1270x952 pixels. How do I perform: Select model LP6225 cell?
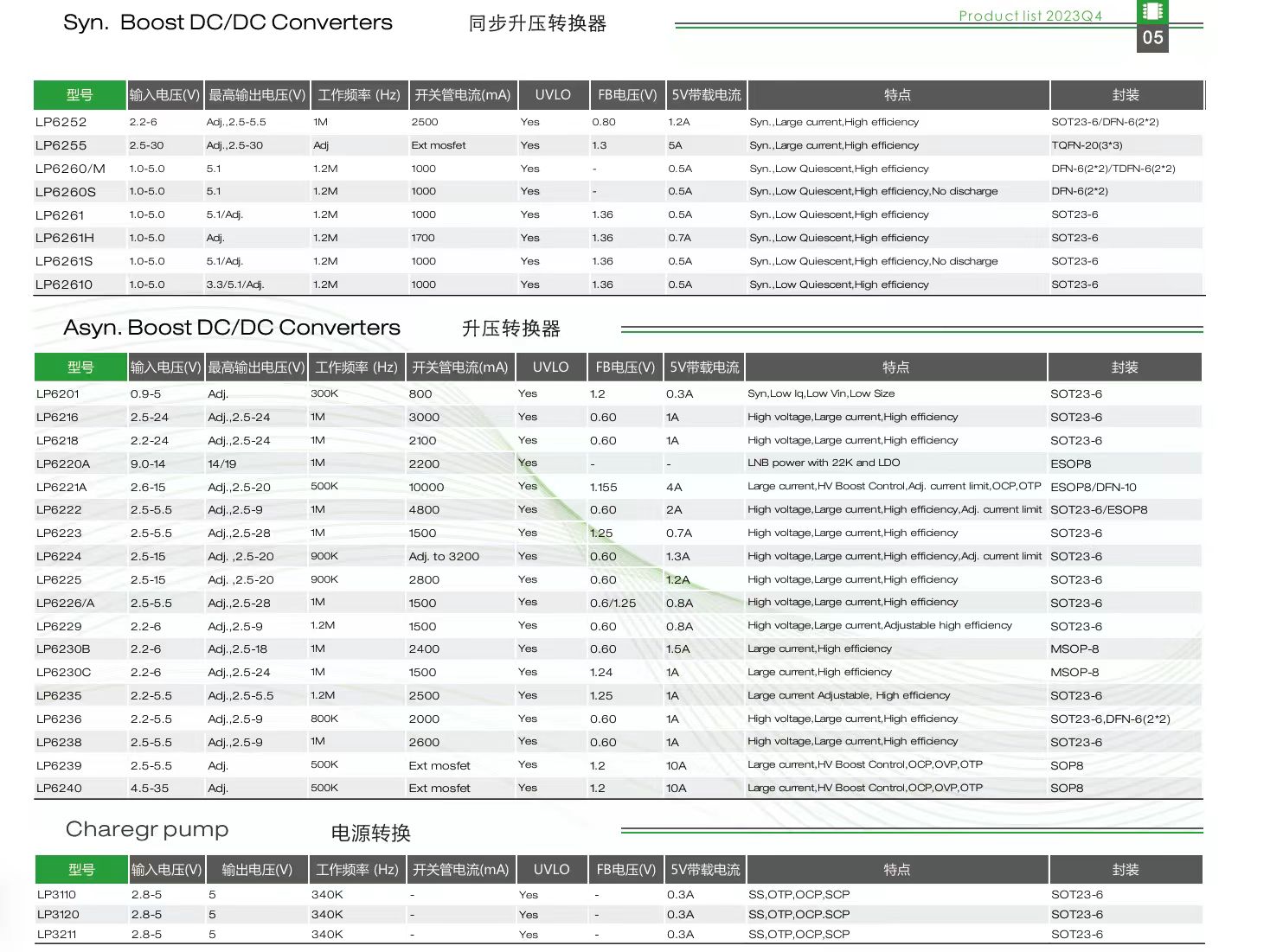(x=59, y=579)
